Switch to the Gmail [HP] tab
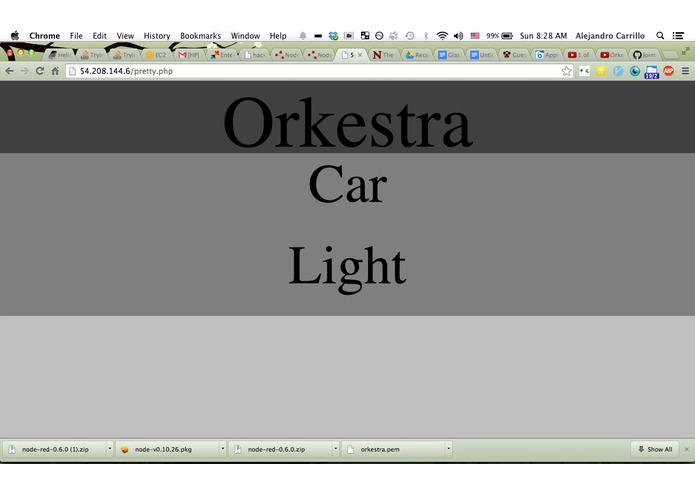 click(189, 55)
